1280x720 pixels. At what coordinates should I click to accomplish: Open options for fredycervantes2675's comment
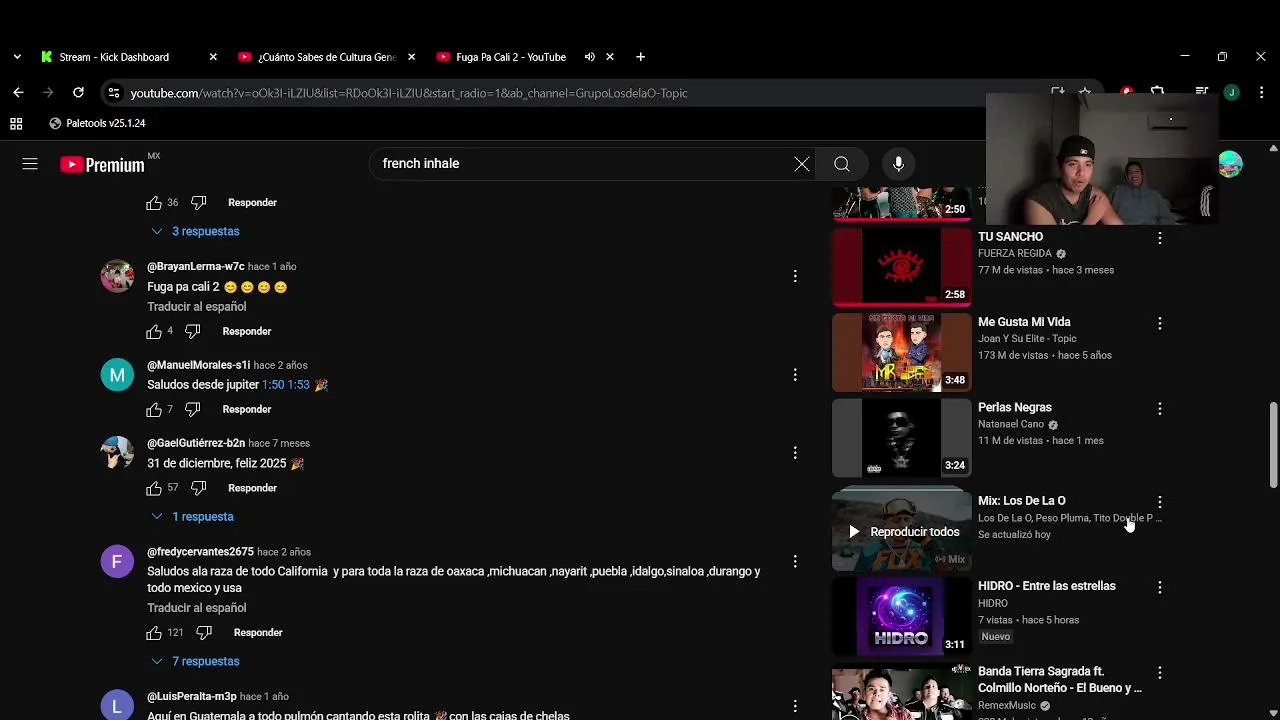[x=795, y=561]
